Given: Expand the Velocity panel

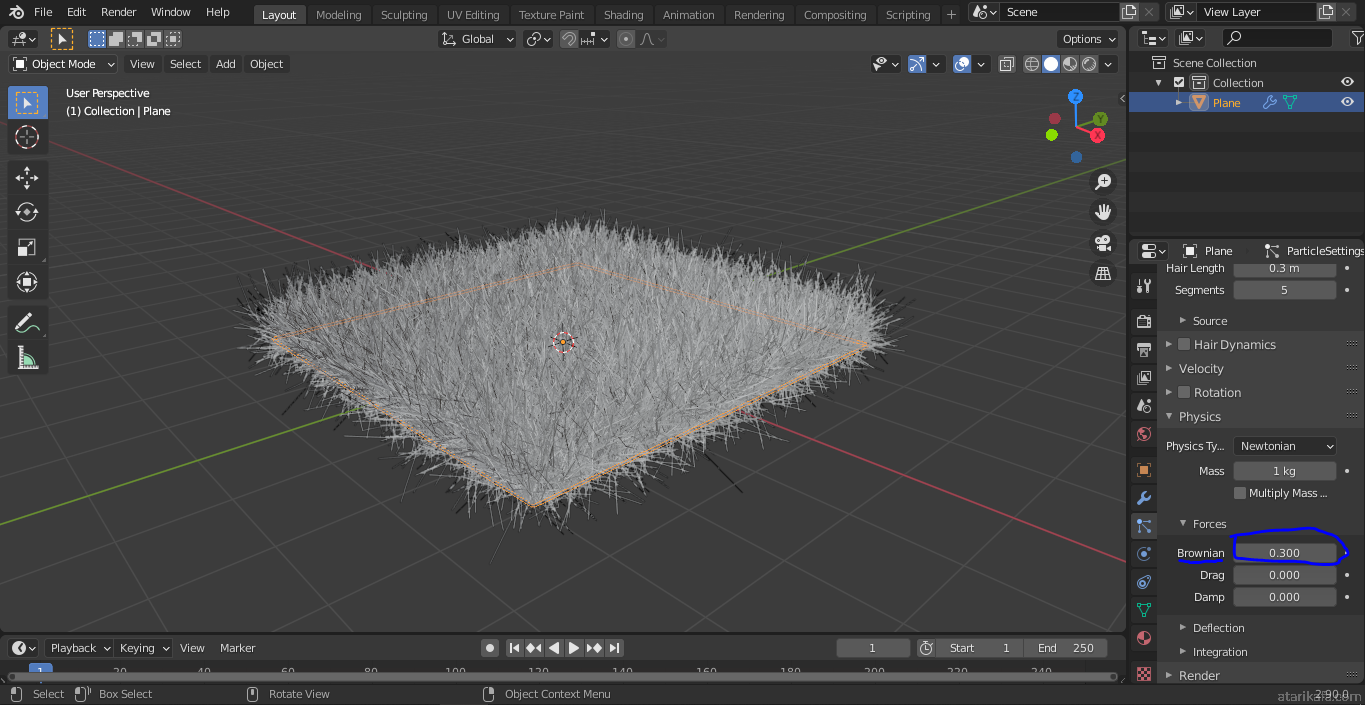Looking at the screenshot, I should pos(1201,368).
